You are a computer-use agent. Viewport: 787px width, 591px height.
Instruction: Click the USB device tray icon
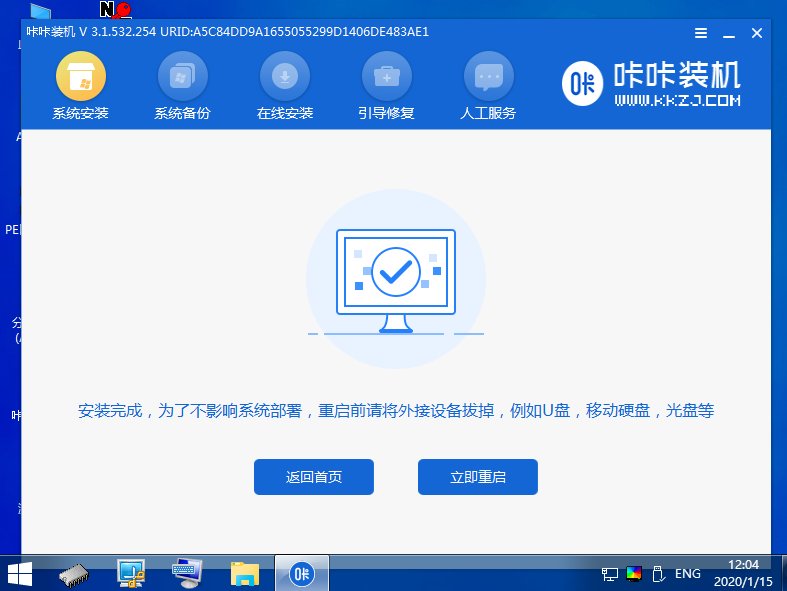point(658,574)
